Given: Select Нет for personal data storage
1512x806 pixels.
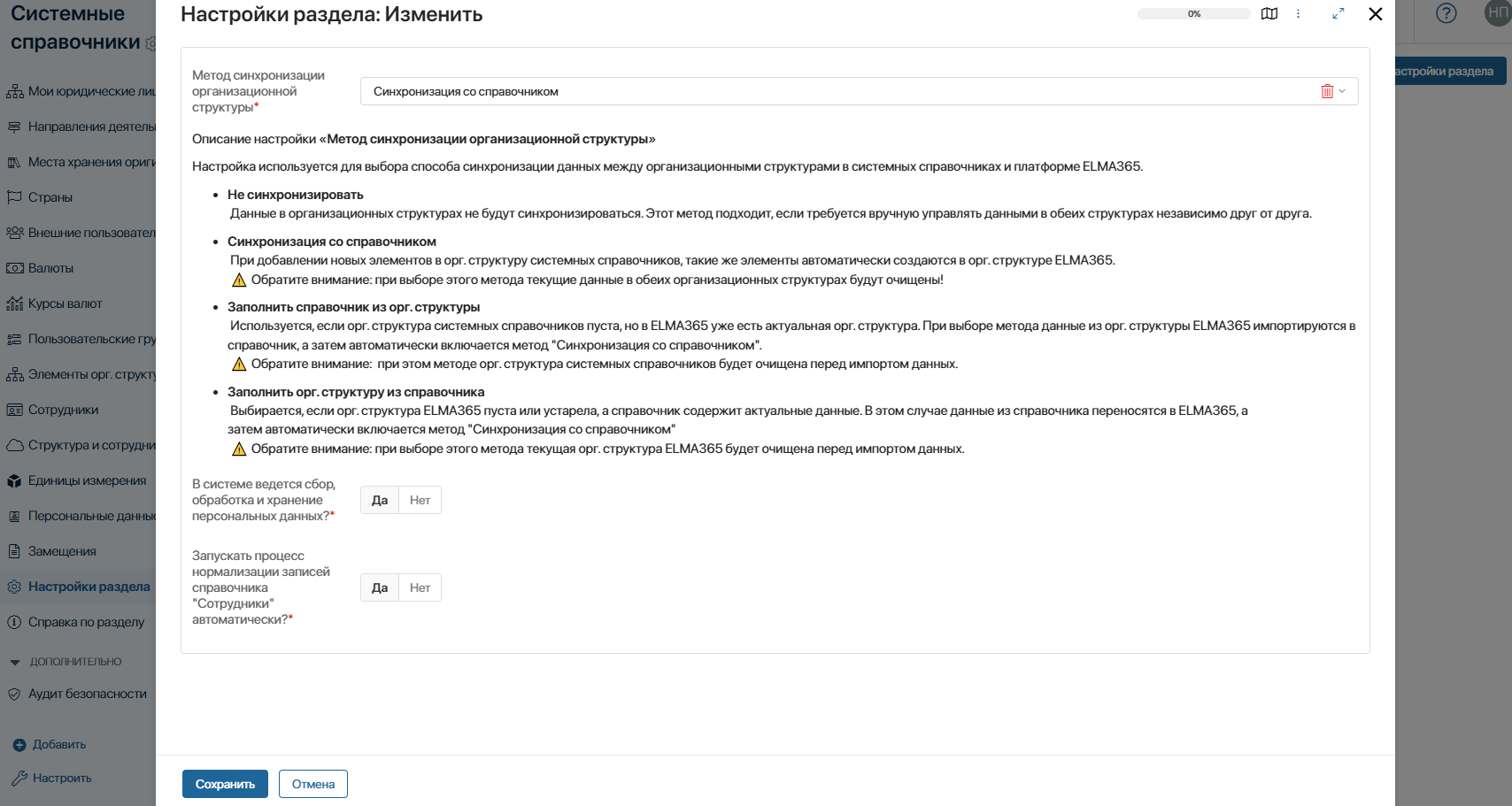Looking at the screenshot, I should (x=420, y=500).
